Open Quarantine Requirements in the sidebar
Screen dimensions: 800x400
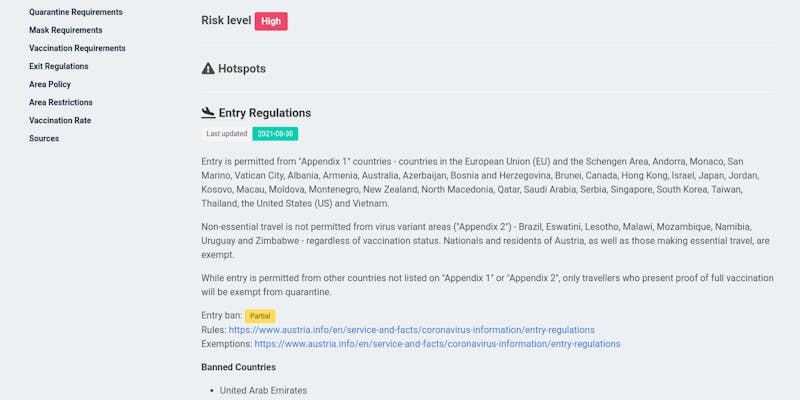coord(76,12)
